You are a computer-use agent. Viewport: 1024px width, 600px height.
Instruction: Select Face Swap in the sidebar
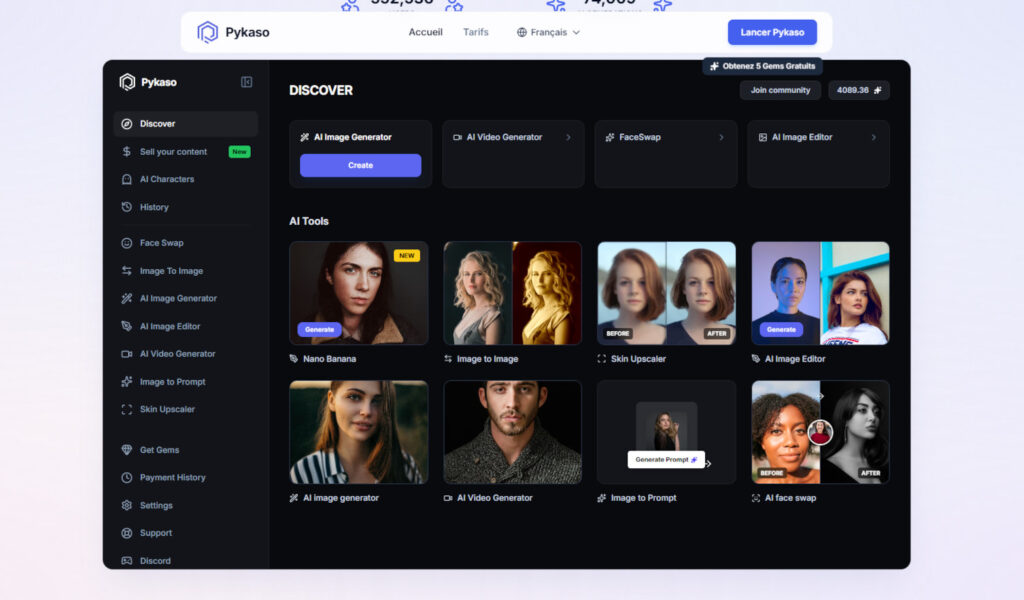tap(185, 243)
